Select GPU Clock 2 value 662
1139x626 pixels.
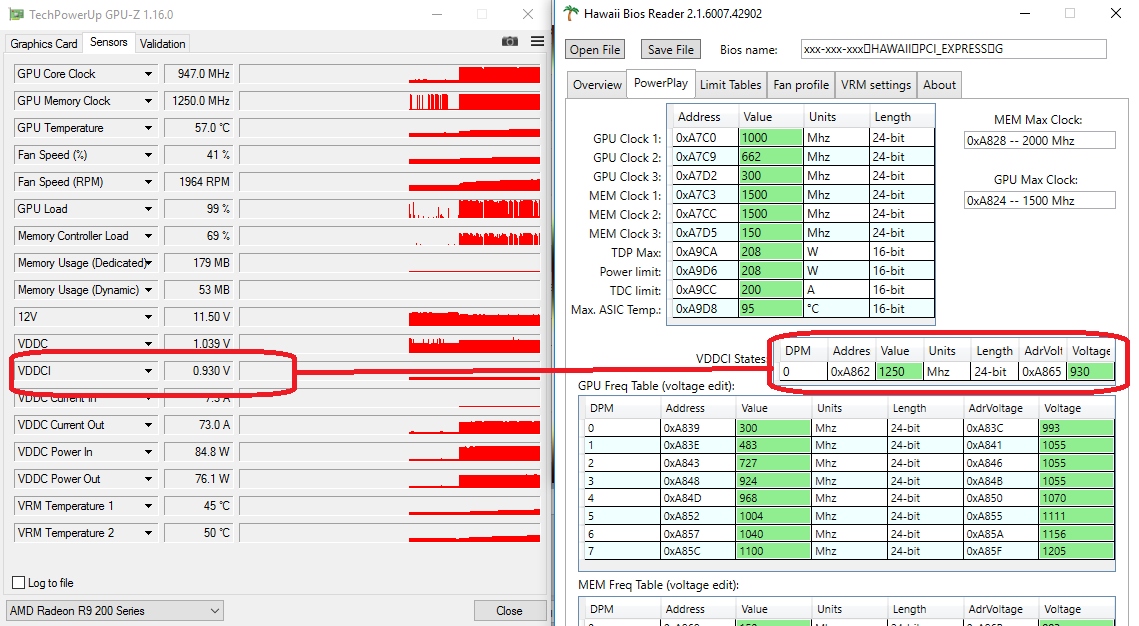(x=771, y=157)
